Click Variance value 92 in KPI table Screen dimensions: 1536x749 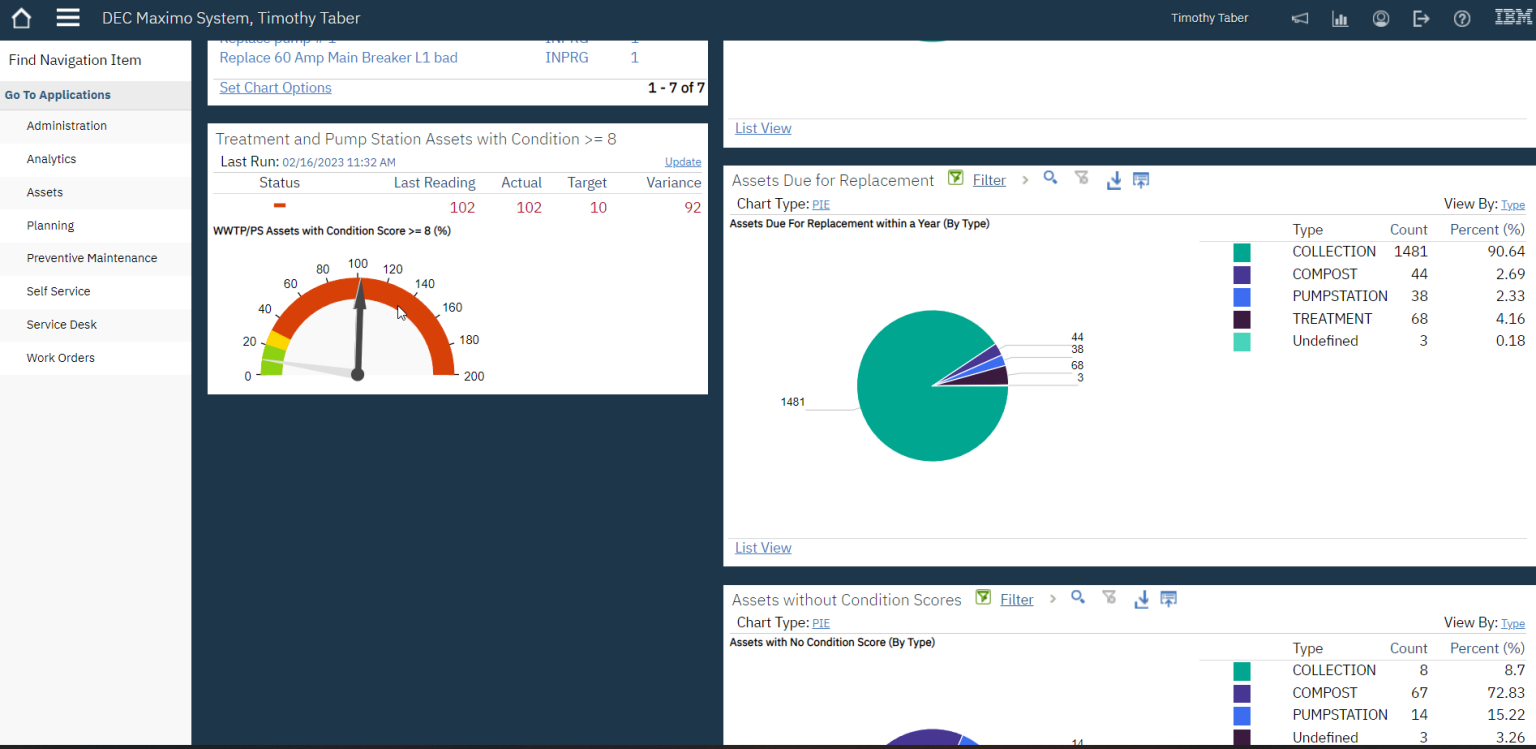692,208
